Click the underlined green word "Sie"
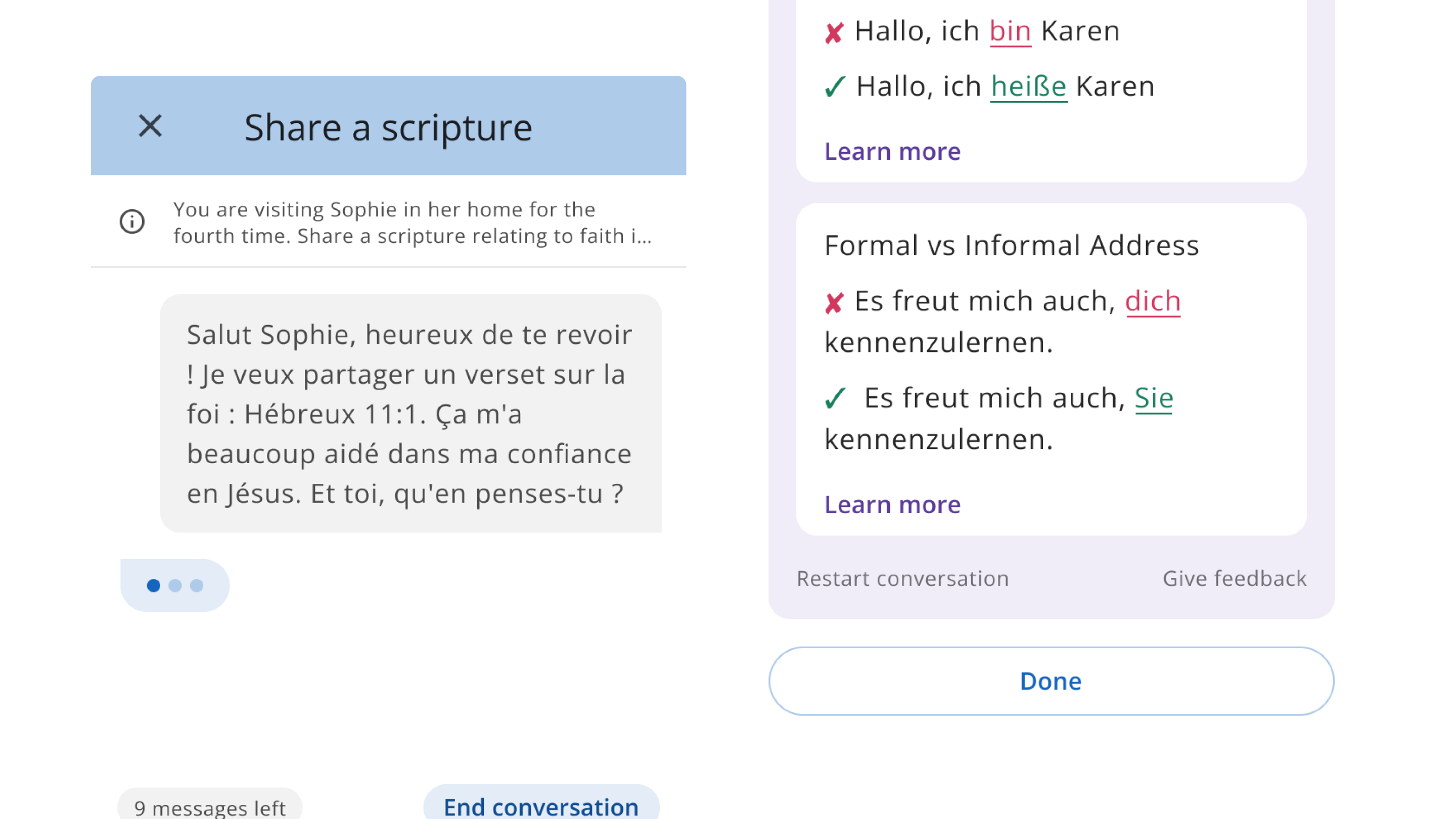The image size is (1456, 819). pos(1154,398)
